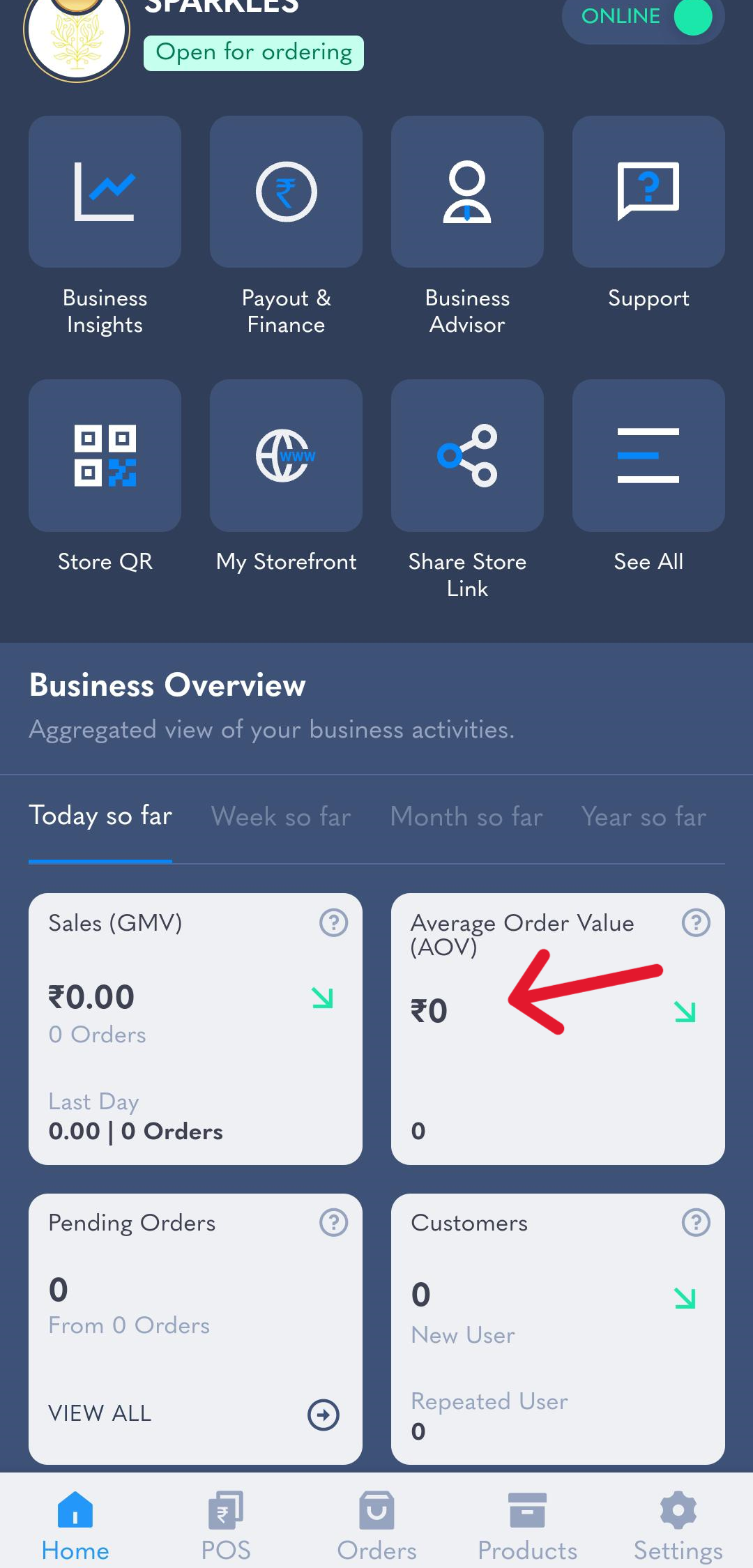Open Payout & Finance rupee icon
The image size is (753, 1568).
[286, 192]
